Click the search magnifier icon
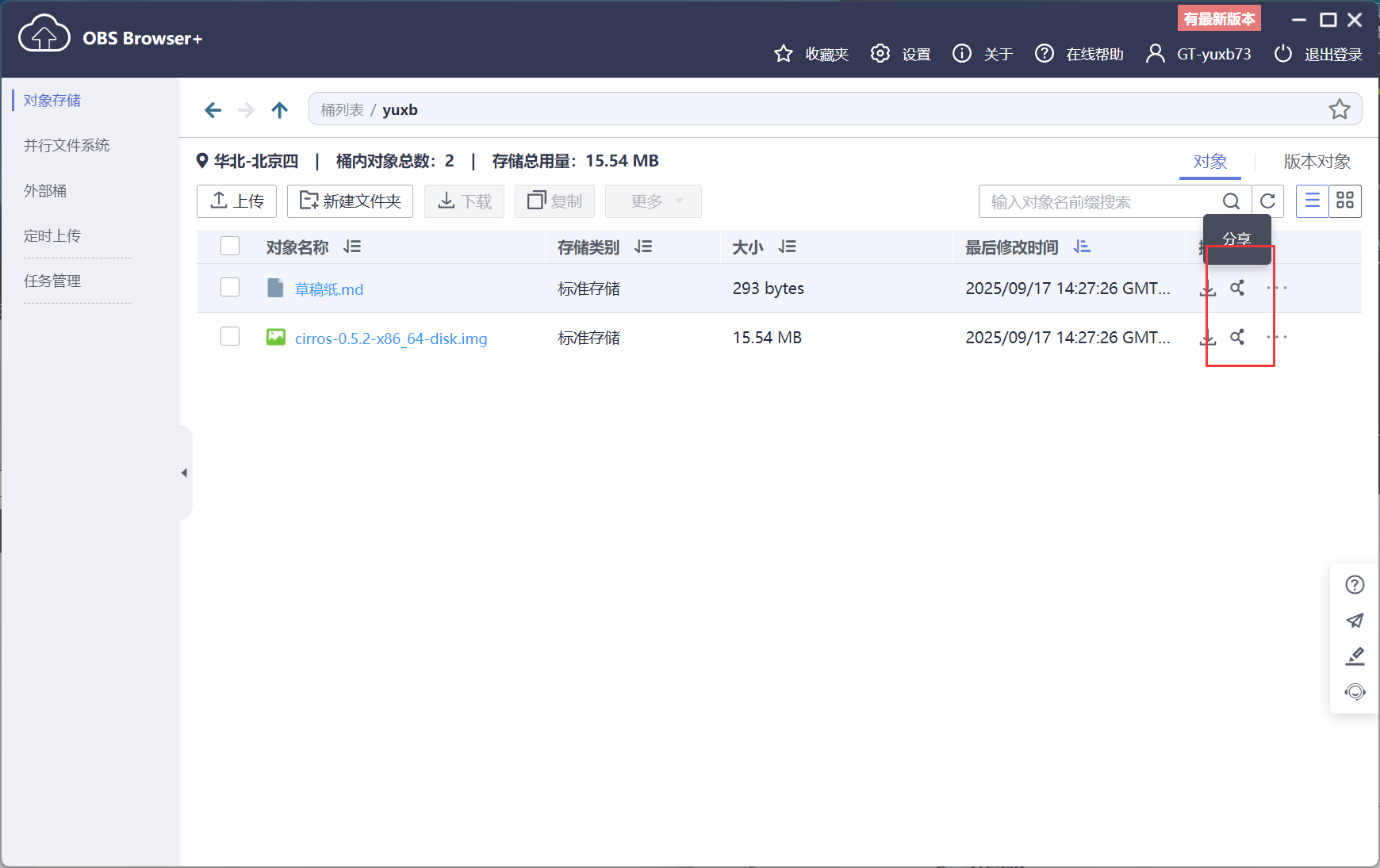 tap(1231, 201)
